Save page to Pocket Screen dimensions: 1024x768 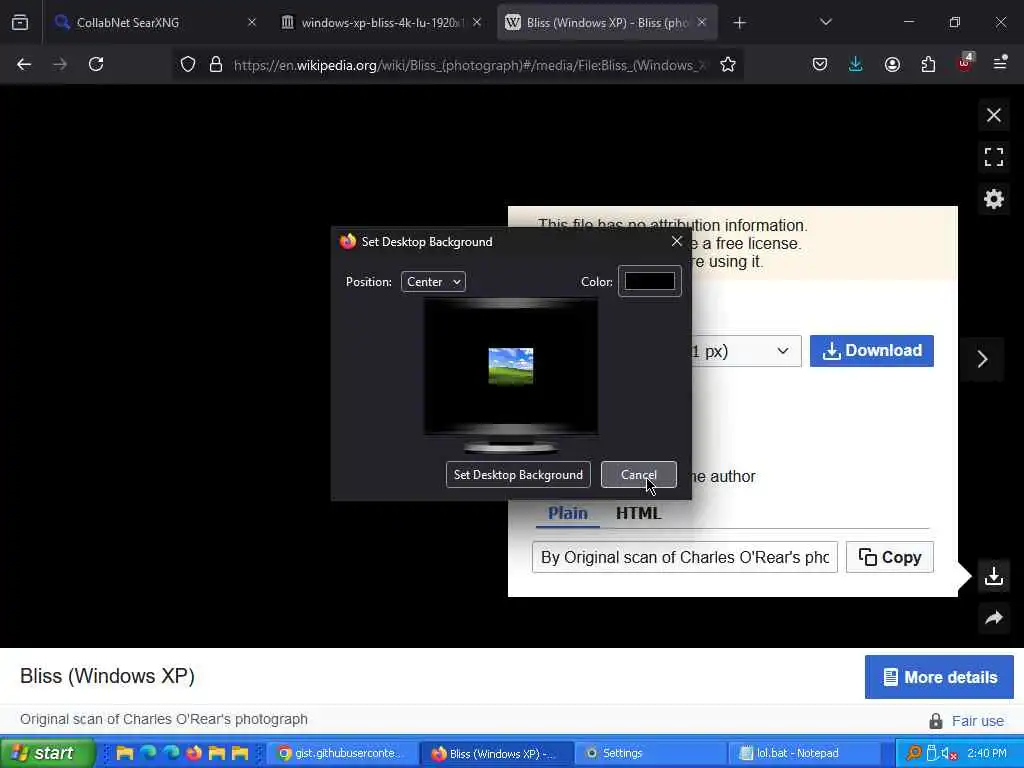point(820,64)
